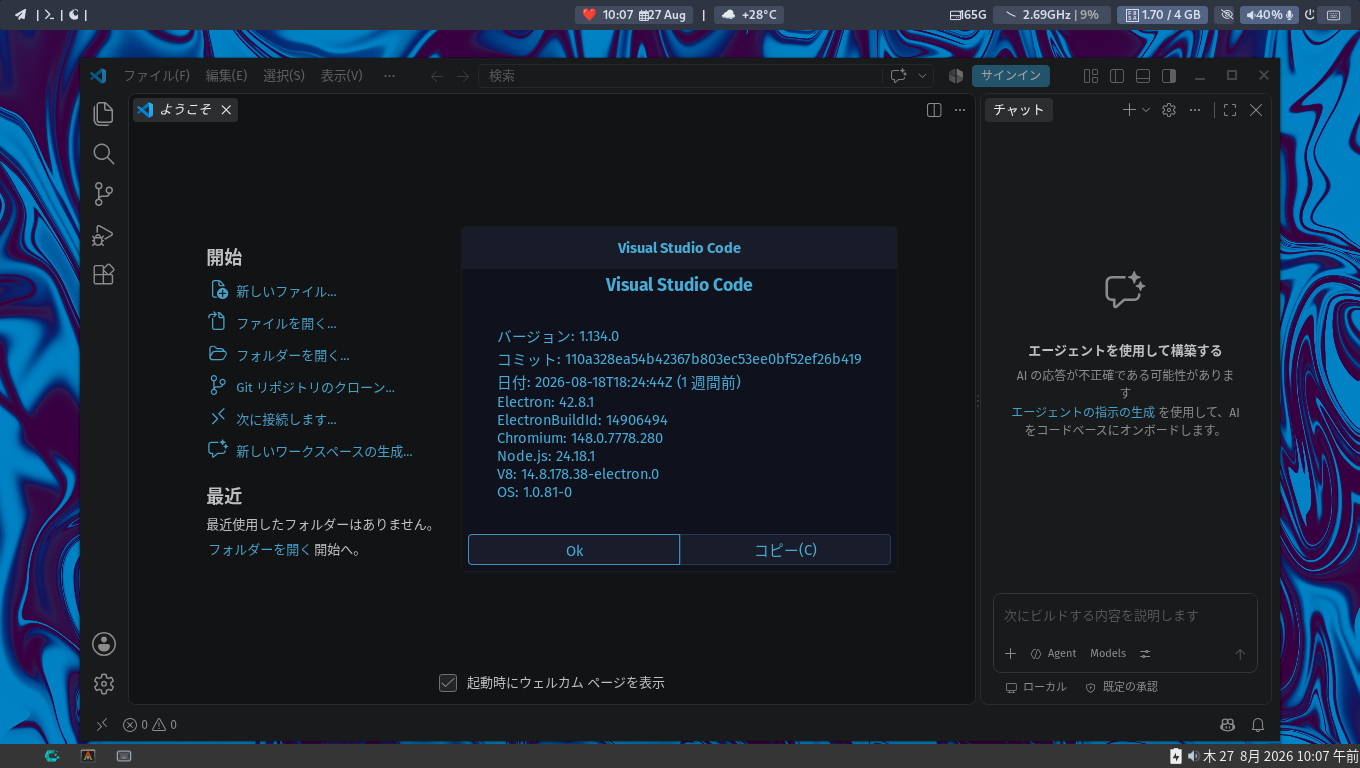The width and height of the screenshot is (1360, 768).
Task: Click 次に接続します... link
Action: click(286, 420)
